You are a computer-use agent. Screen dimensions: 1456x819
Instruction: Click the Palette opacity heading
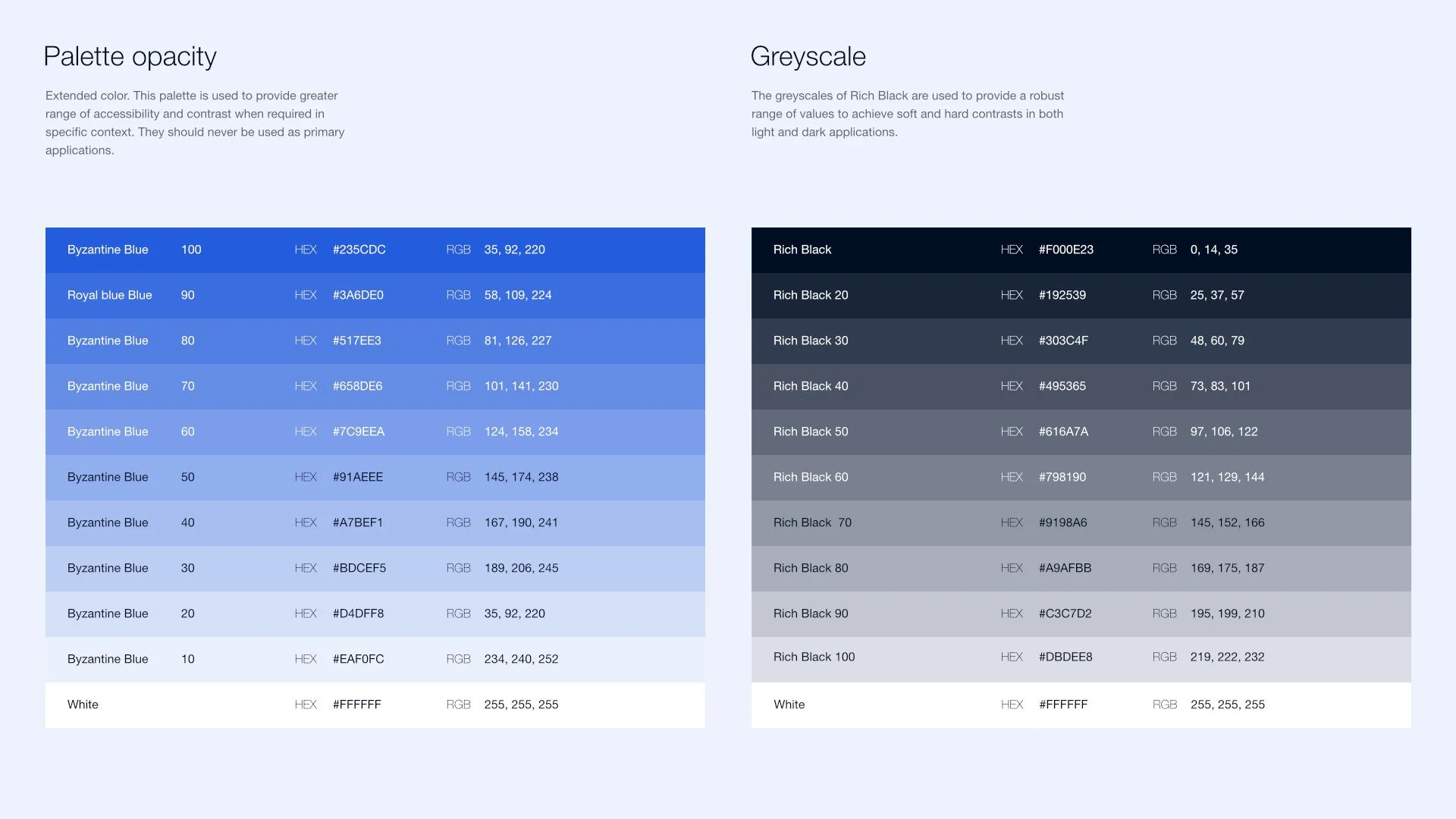(x=130, y=56)
